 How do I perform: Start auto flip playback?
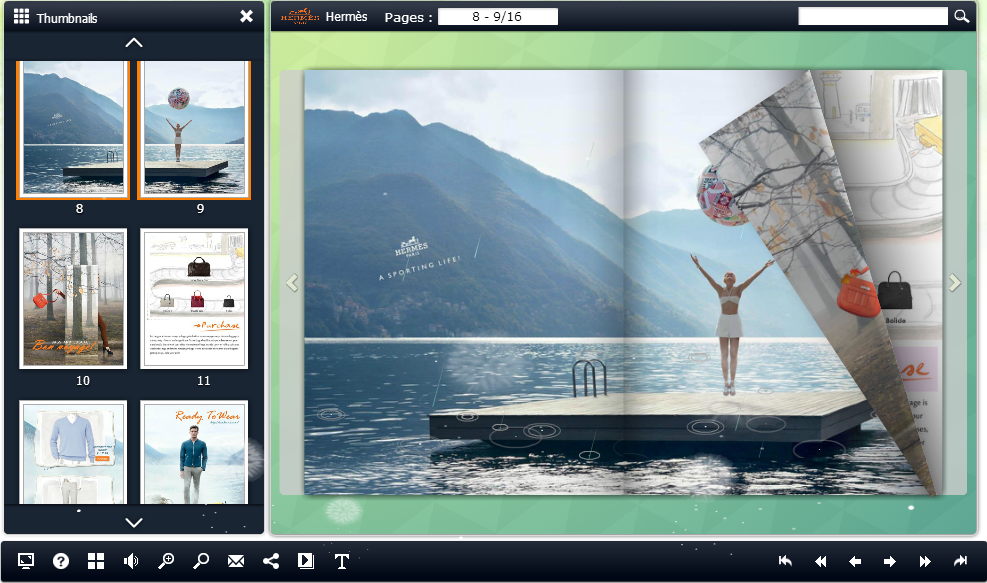(306, 561)
